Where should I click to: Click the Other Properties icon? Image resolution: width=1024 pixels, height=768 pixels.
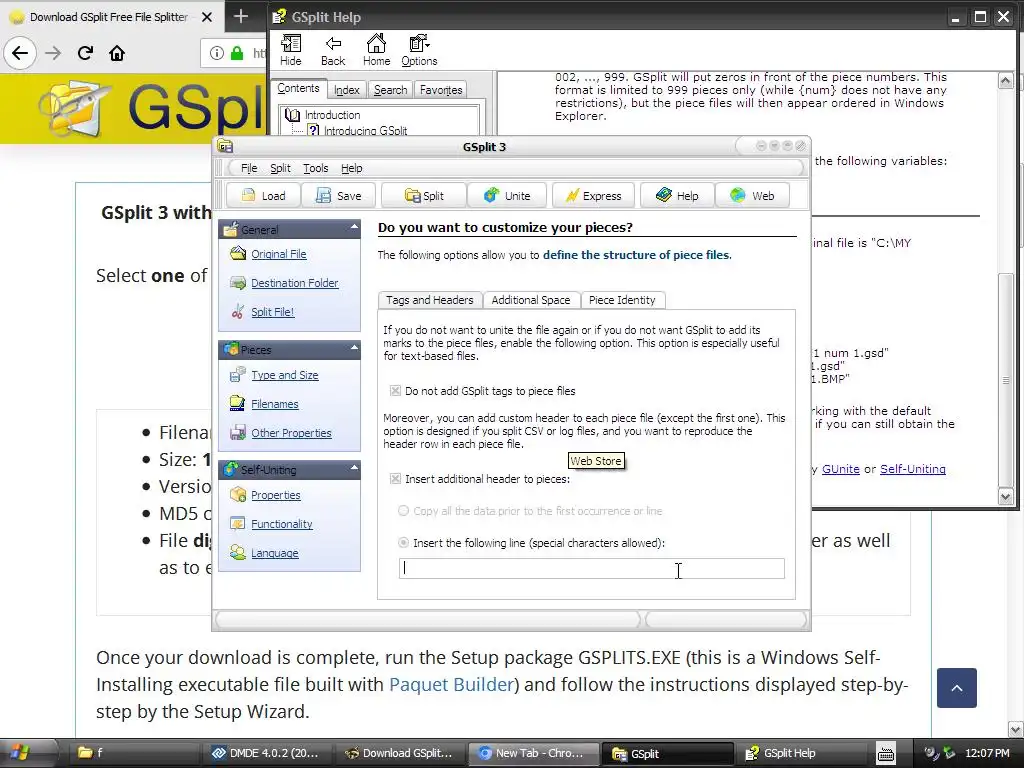point(238,432)
